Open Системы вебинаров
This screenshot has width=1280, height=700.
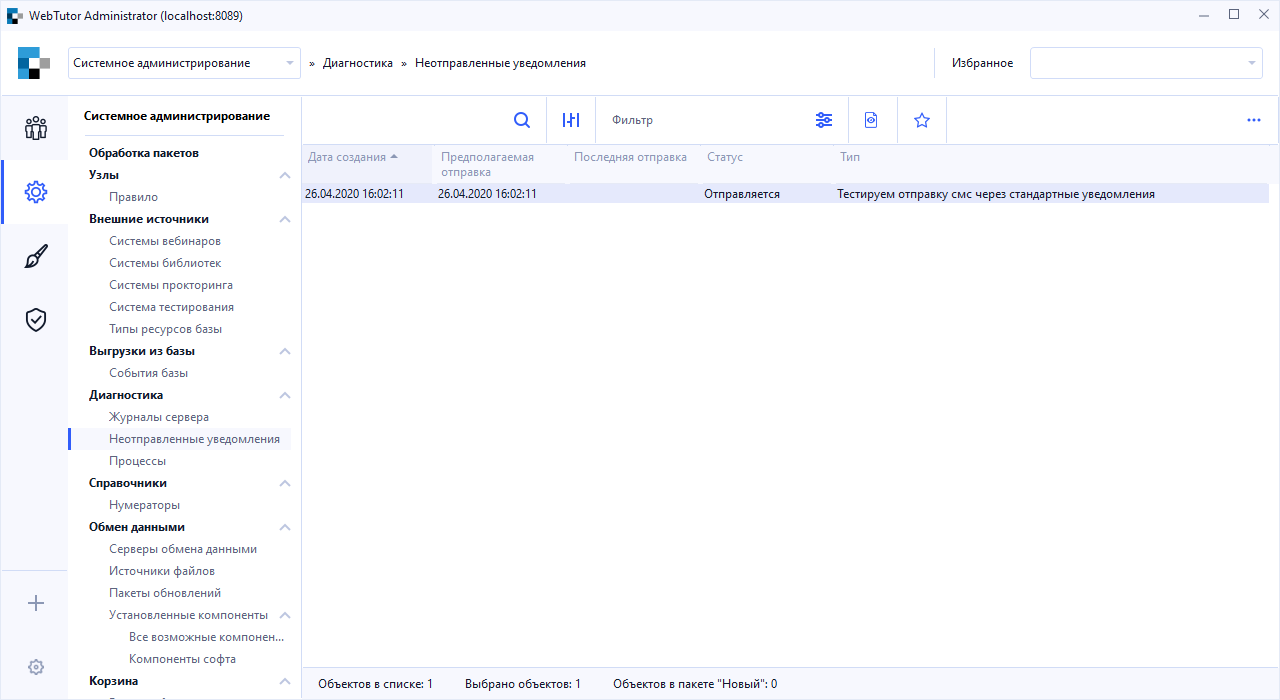click(x=165, y=241)
